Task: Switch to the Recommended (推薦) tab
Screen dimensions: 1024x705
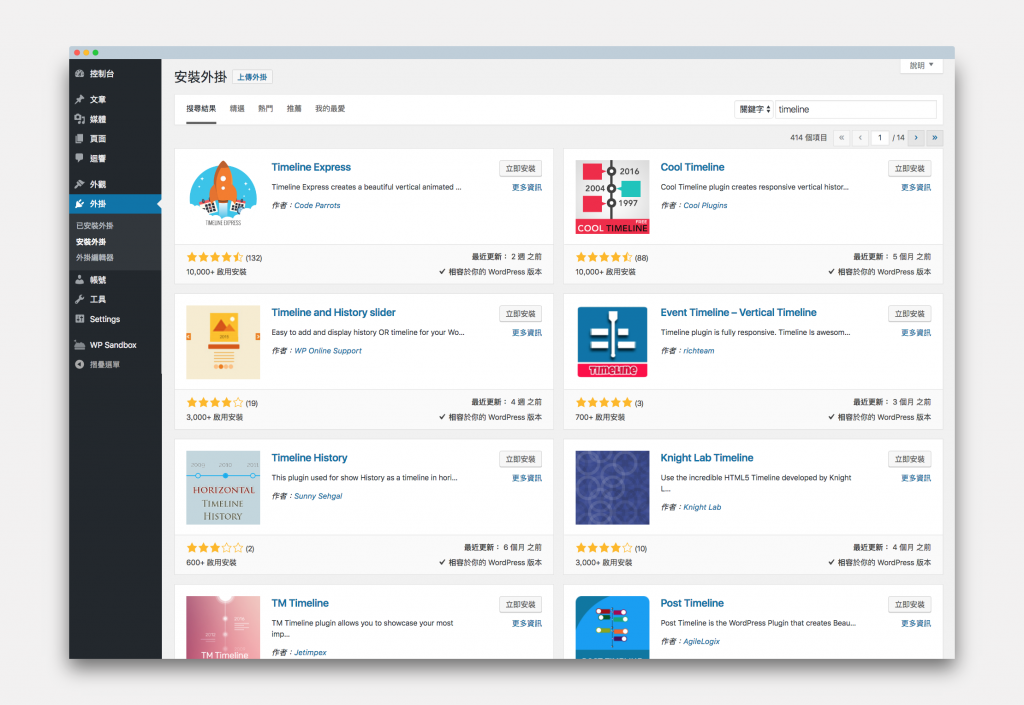Action: (294, 109)
